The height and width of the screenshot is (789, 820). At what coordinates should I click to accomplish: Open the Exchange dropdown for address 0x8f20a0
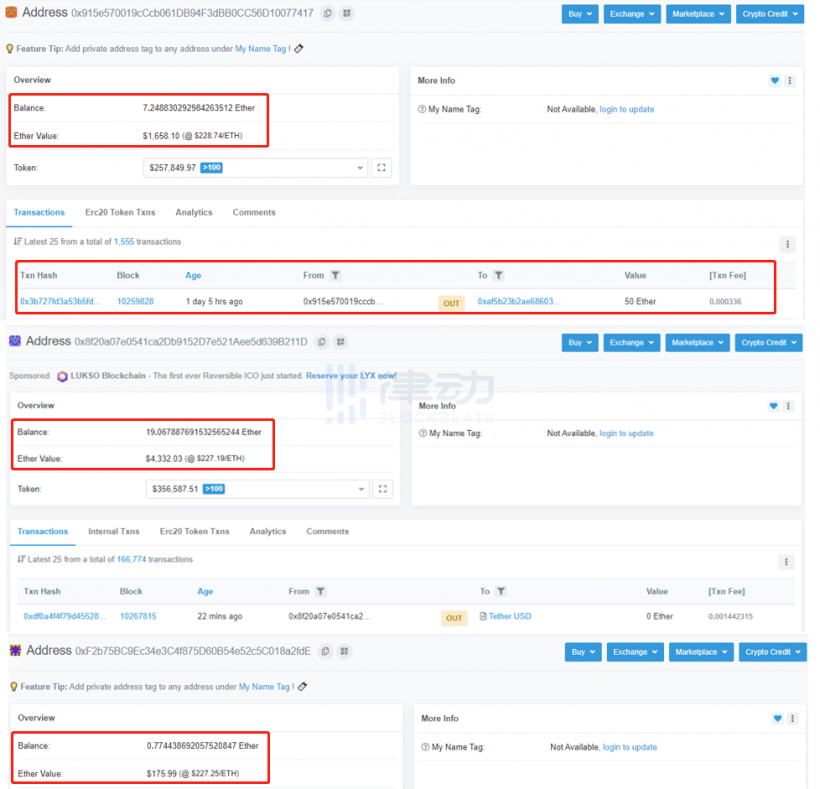tap(631, 342)
